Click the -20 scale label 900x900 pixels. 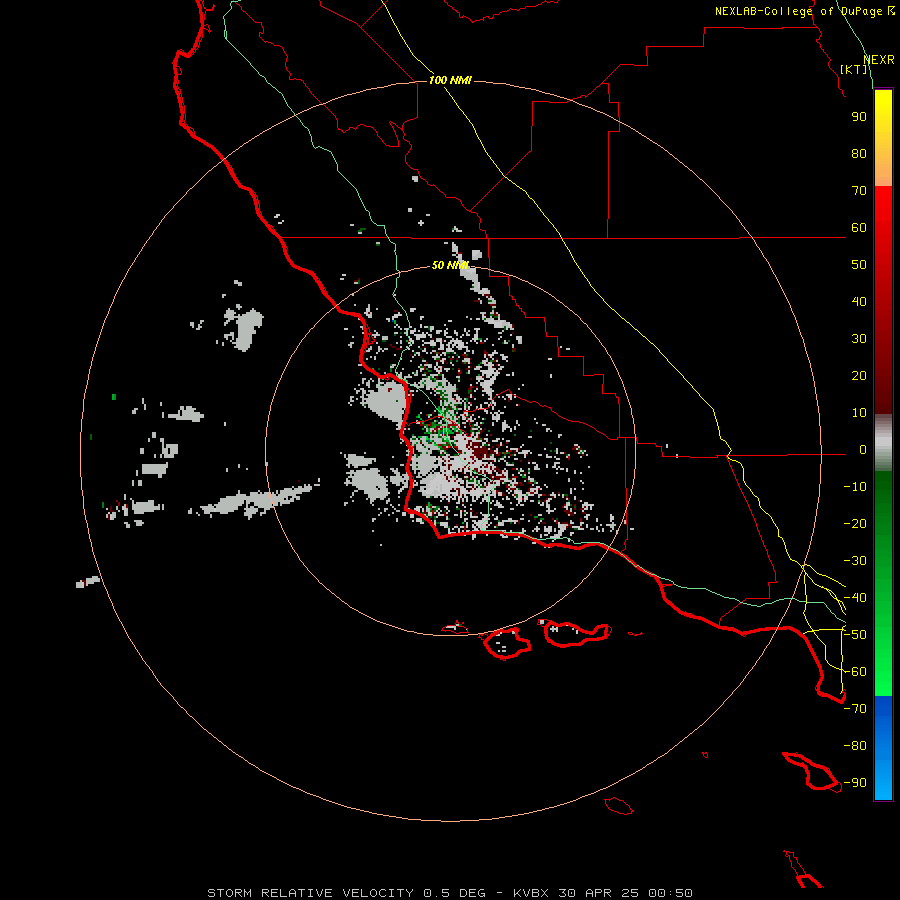855,524
